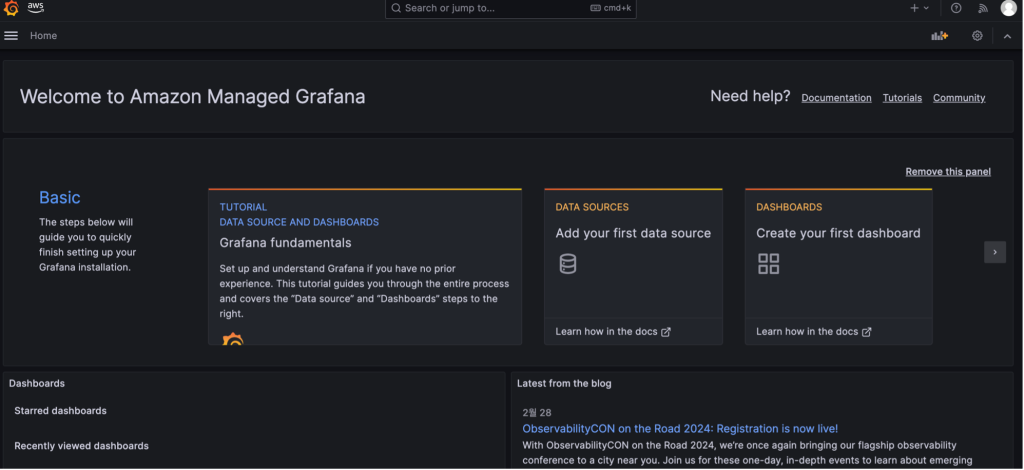Image resolution: width=1024 pixels, height=470 pixels.
Task: Click the Basic heading
Action: tap(60, 197)
